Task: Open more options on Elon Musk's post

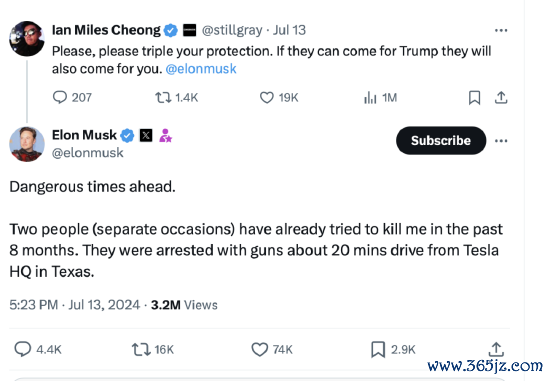Action: click(x=501, y=141)
